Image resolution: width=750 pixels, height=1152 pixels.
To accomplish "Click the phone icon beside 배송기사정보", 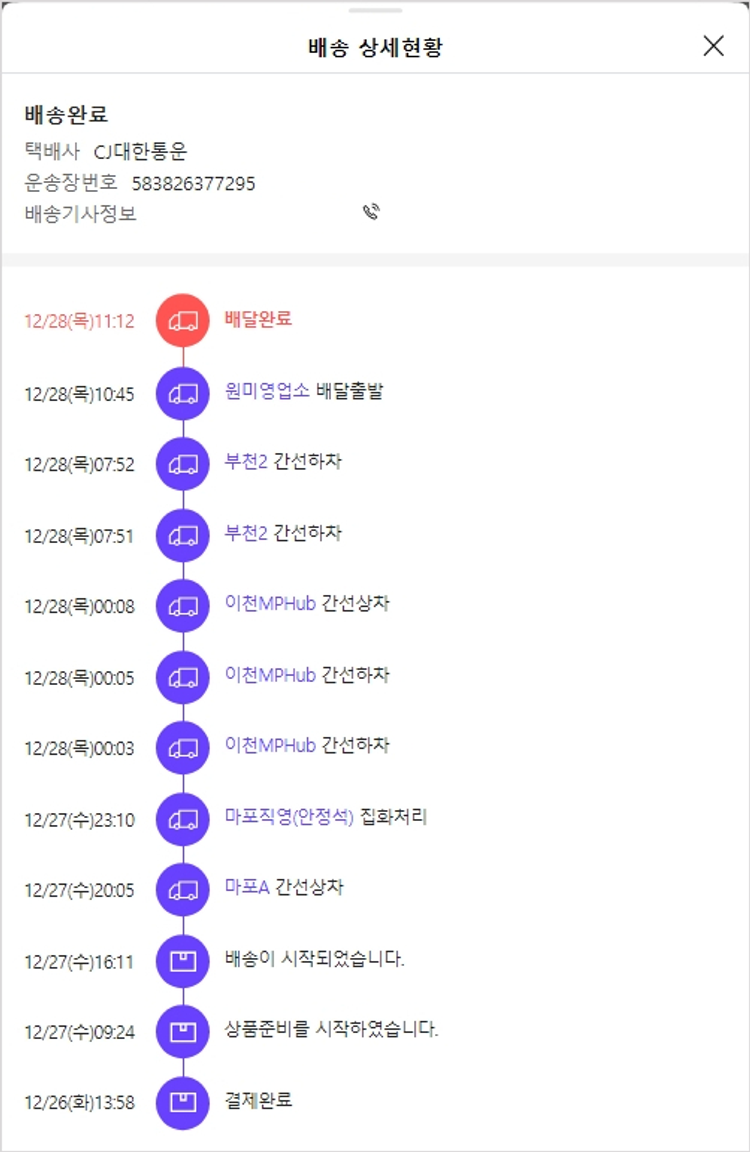I will tap(372, 212).
